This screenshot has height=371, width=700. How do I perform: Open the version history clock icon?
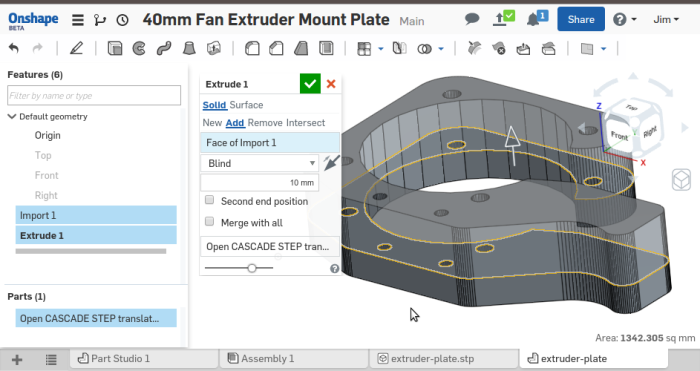(122, 20)
